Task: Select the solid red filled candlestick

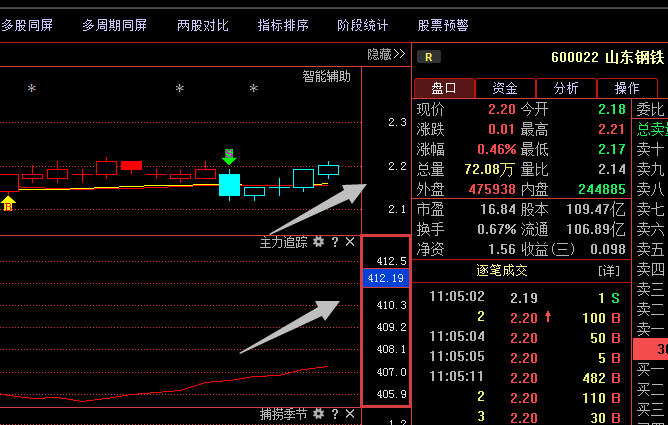Action: [x=131, y=165]
